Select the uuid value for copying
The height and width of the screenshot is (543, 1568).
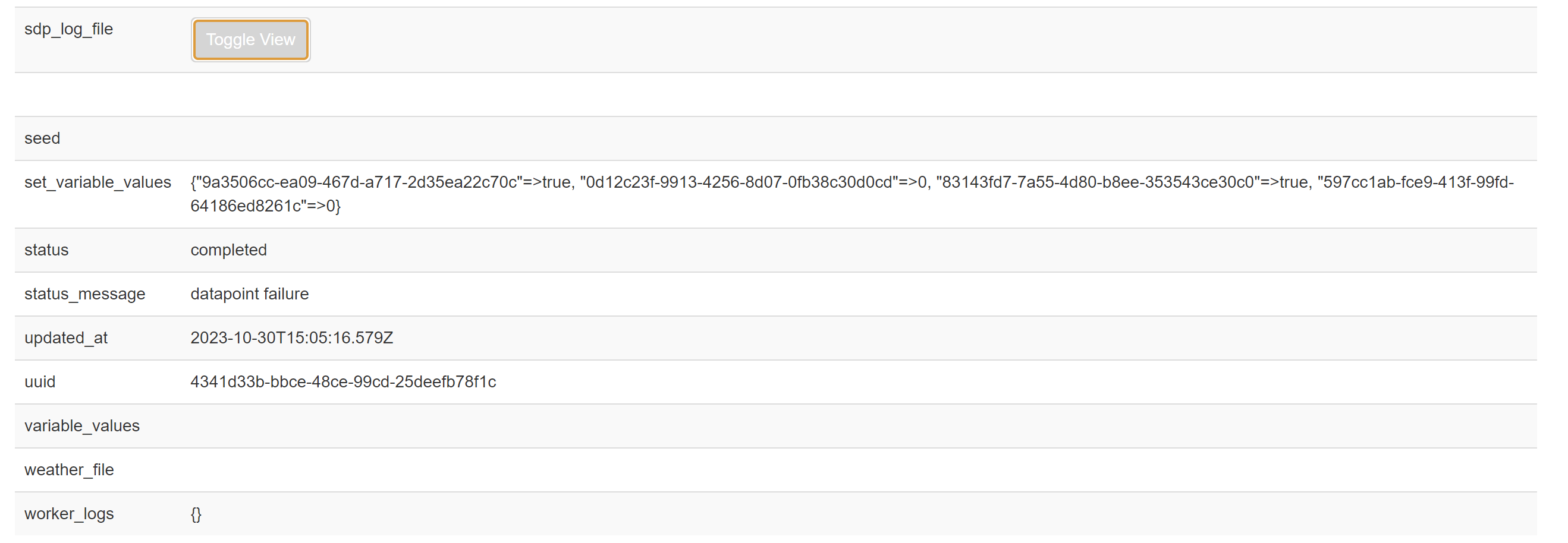click(342, 381)
